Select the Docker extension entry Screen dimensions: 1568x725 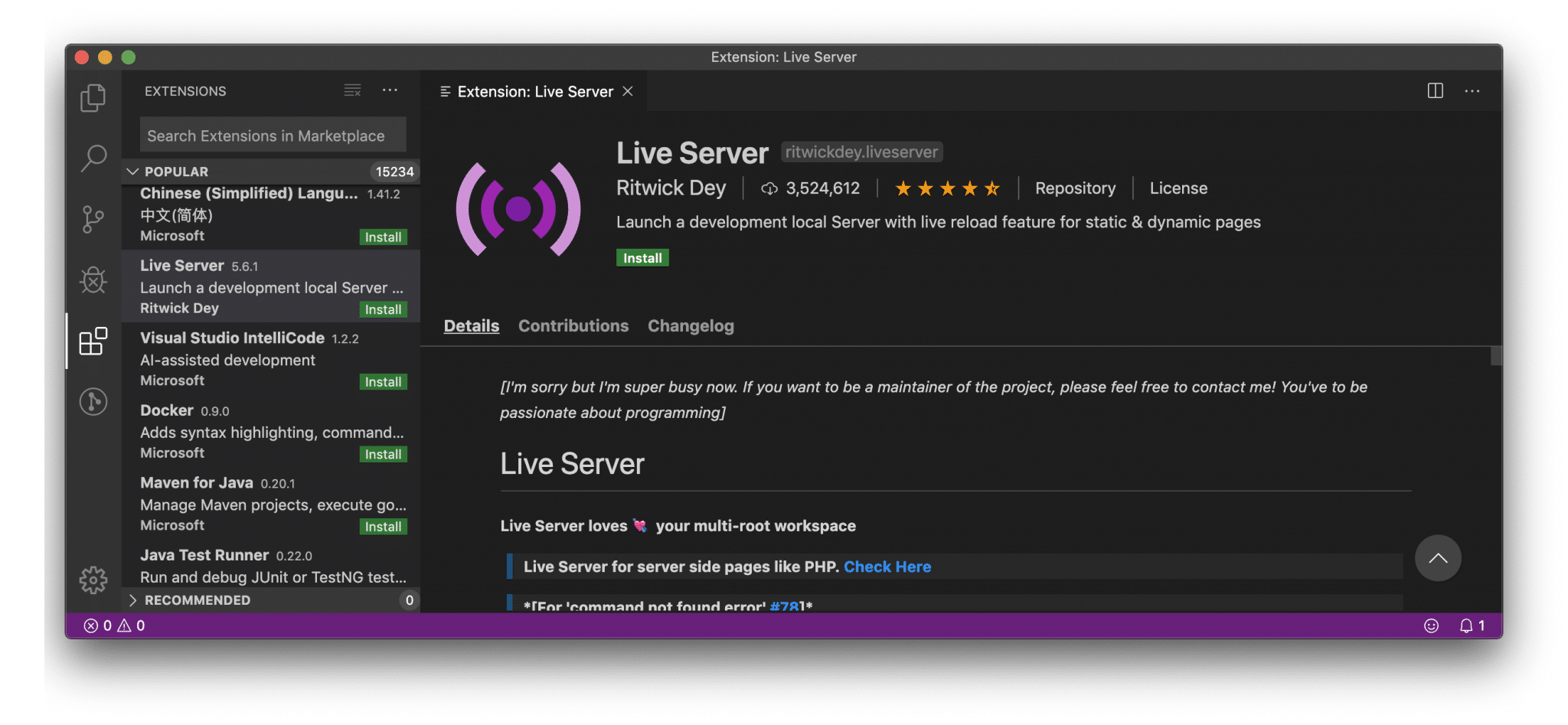click(x=271, y=431)
